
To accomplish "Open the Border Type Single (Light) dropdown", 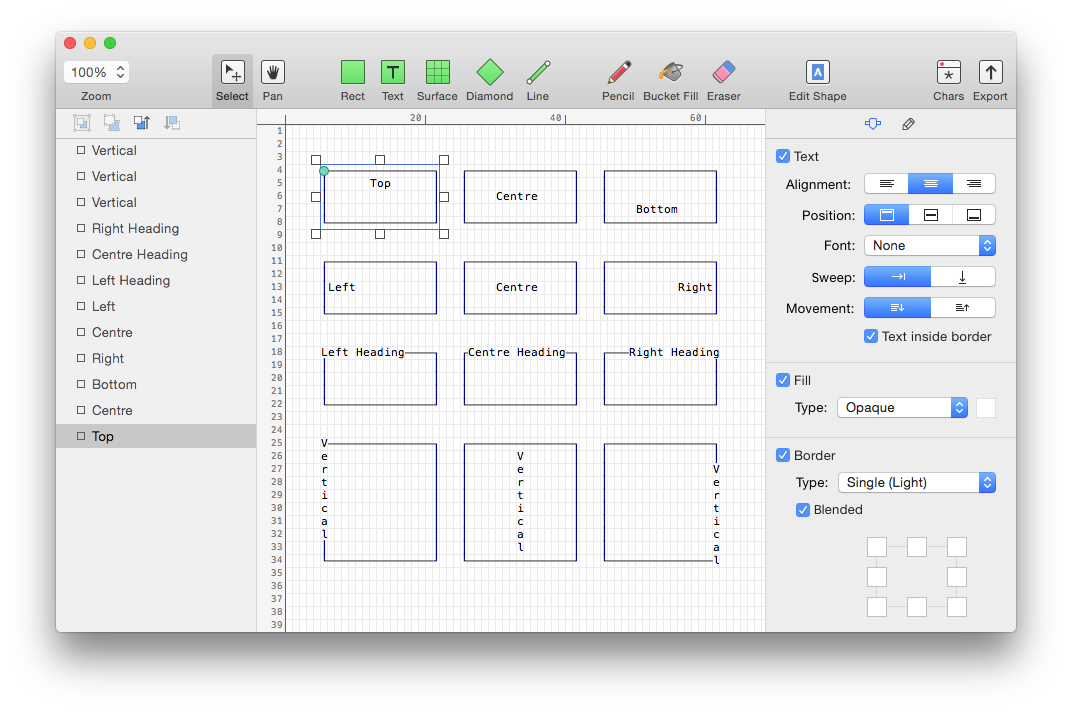I will (916, 482).
